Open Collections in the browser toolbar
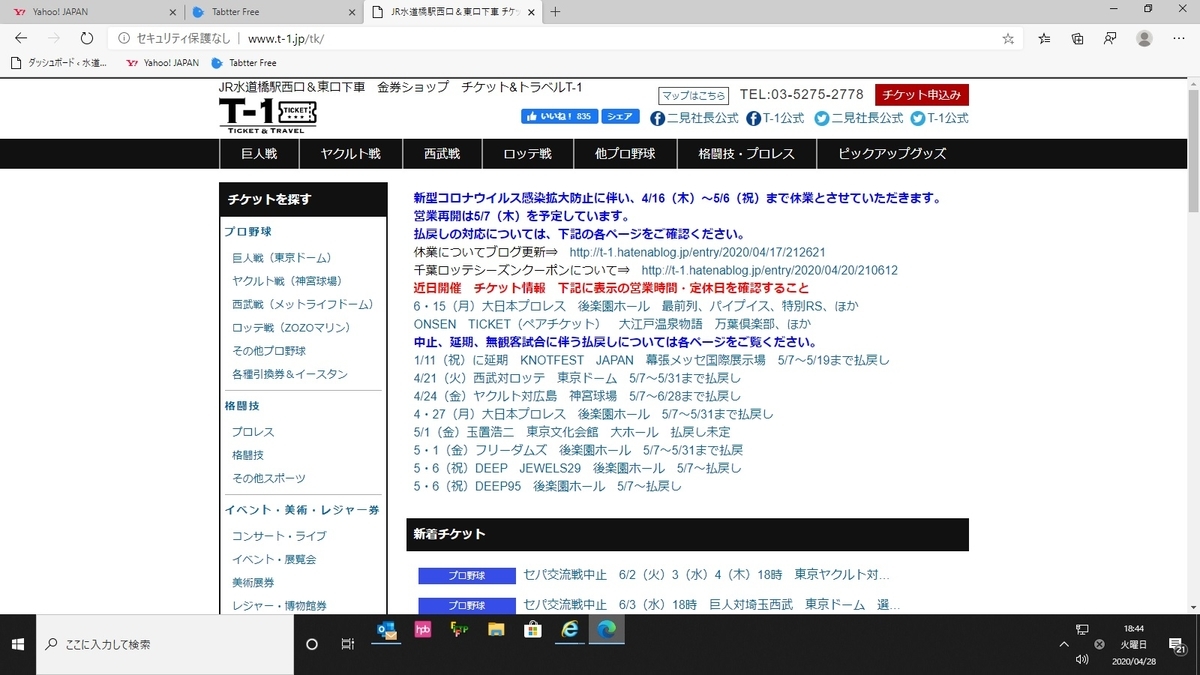The height and width of the screenshot is (675, 1200). coord(1076,37)
